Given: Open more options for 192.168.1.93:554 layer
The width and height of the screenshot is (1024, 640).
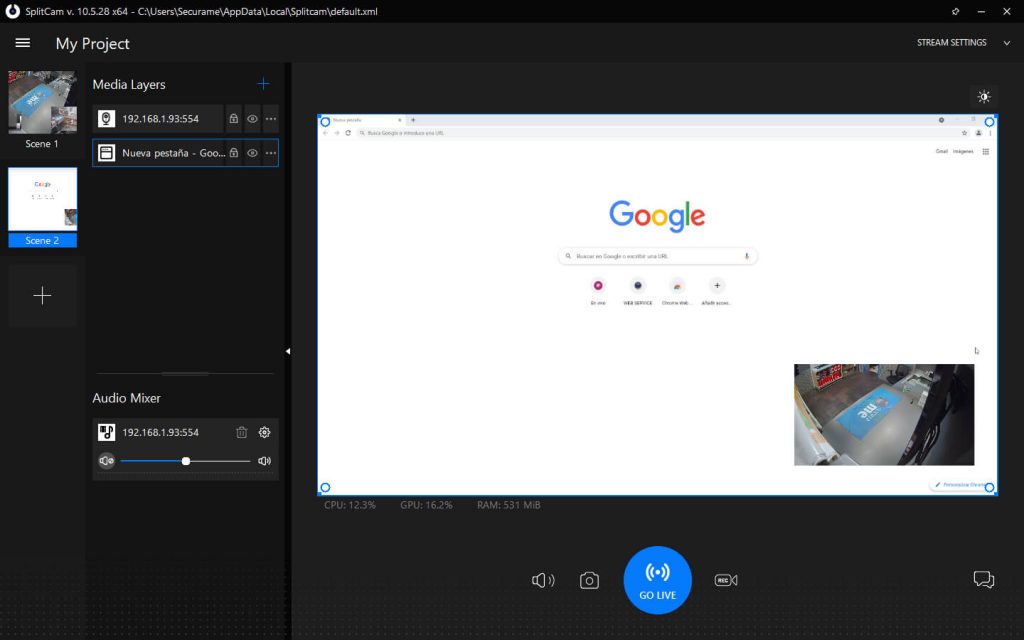Looking at the screenshot, I should 271,119.
